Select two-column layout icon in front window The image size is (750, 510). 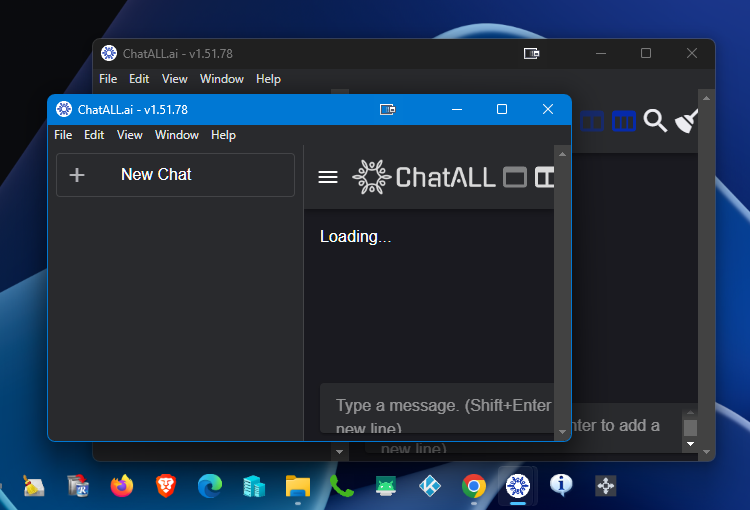tap(544, 177)
